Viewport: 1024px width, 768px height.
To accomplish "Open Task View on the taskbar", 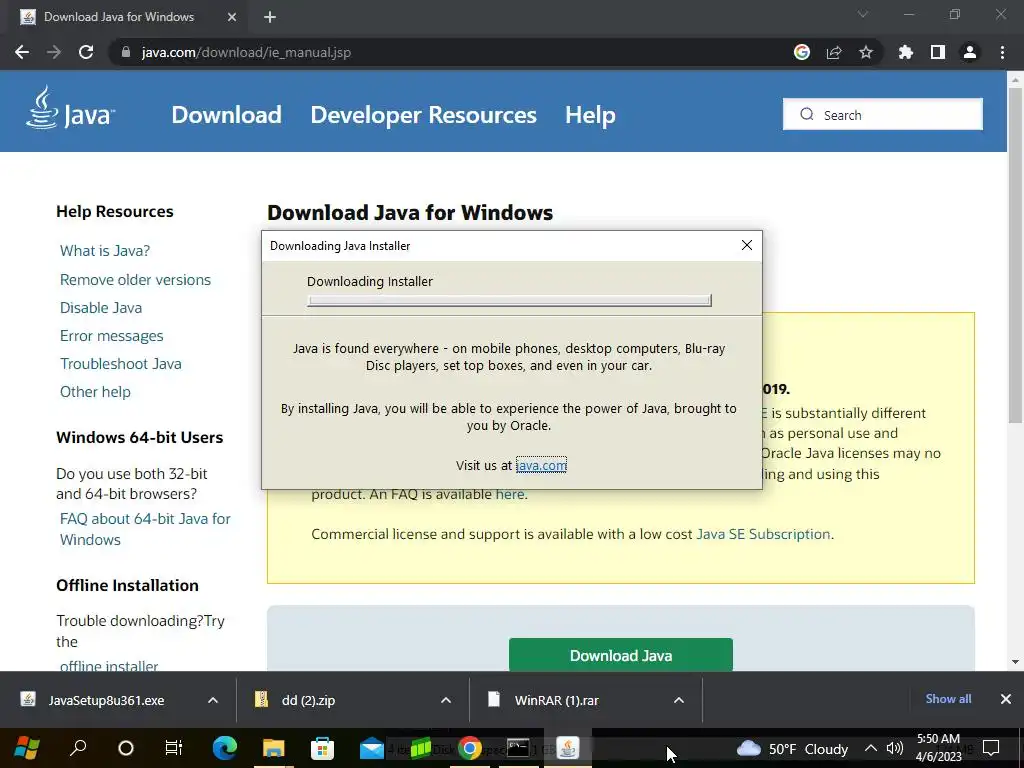I will pyautogui.click(x=174, y=748).
